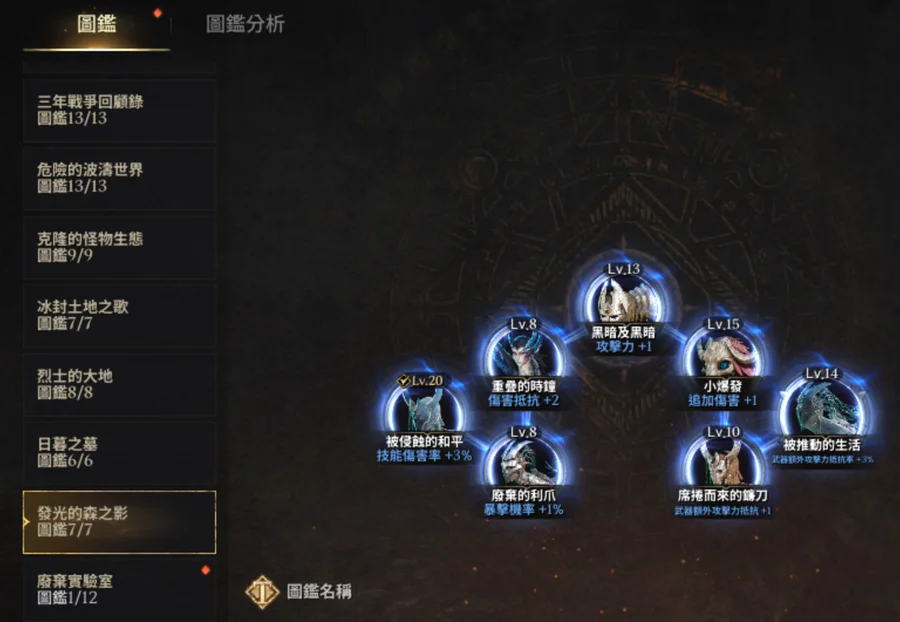The height and width of the screenshot is (622, 900).
Task: Select 烈士的大地 codex entry
Action: pyautogui.click(x=119, y=384)
